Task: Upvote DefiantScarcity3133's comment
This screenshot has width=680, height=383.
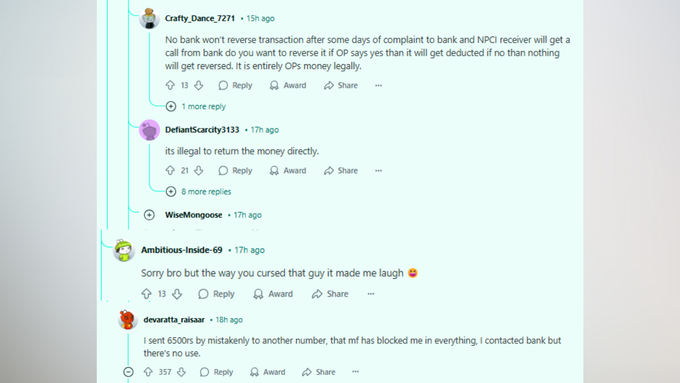Action: 170,170
